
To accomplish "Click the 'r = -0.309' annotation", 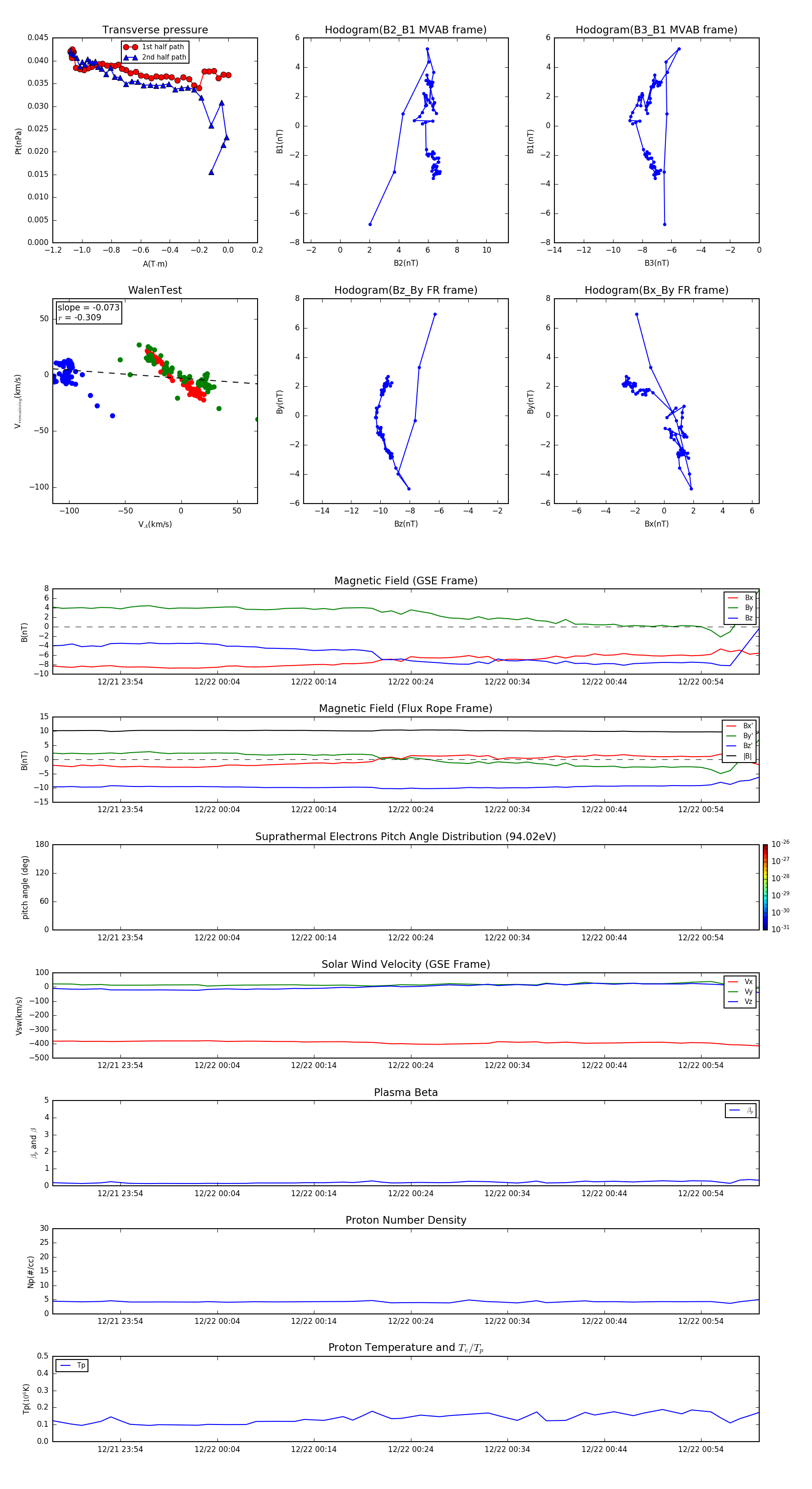I will 80,317.
